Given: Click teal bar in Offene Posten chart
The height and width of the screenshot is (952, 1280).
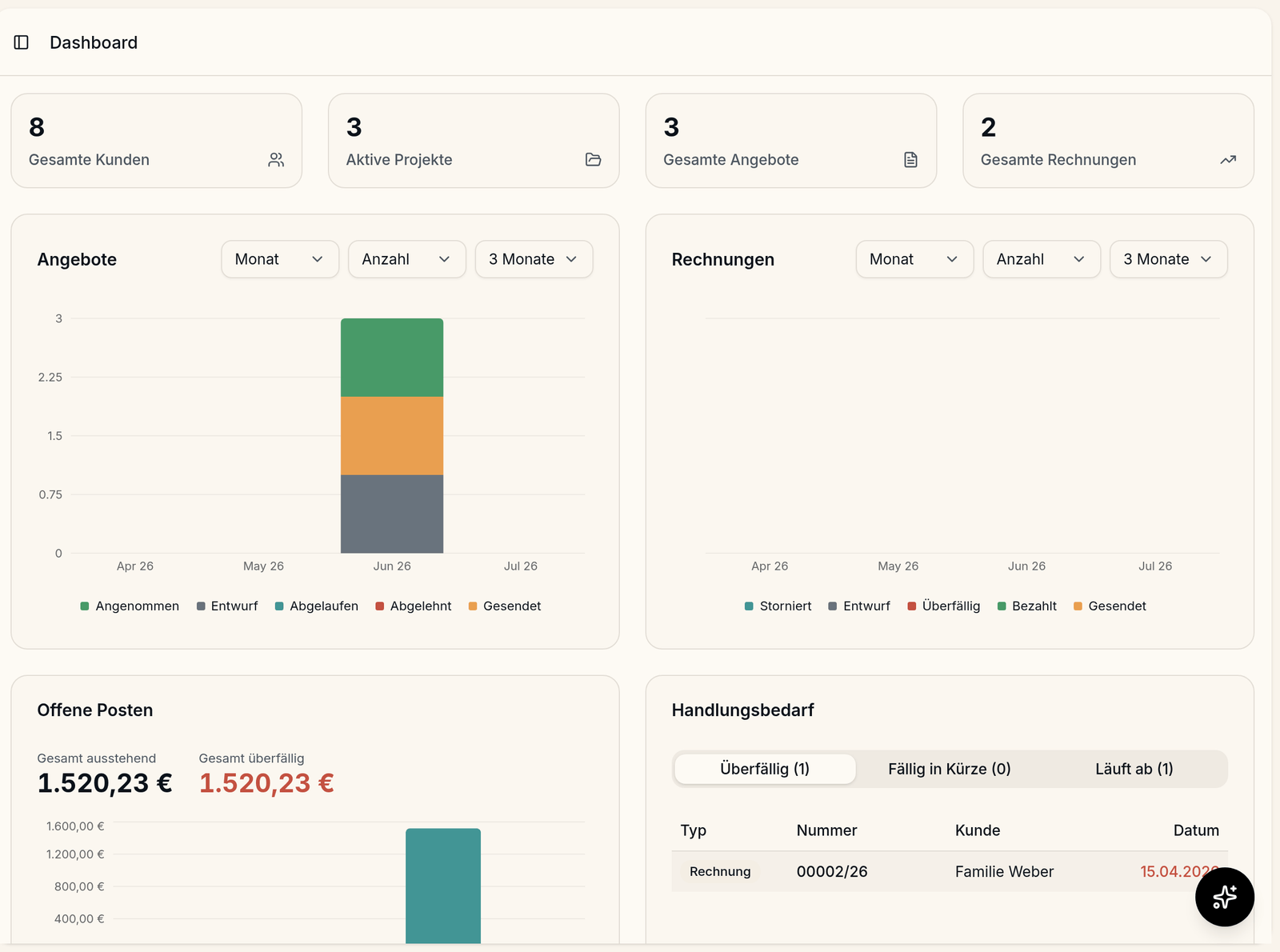Looking at the screenshot, I should click(x=443, y=886).
